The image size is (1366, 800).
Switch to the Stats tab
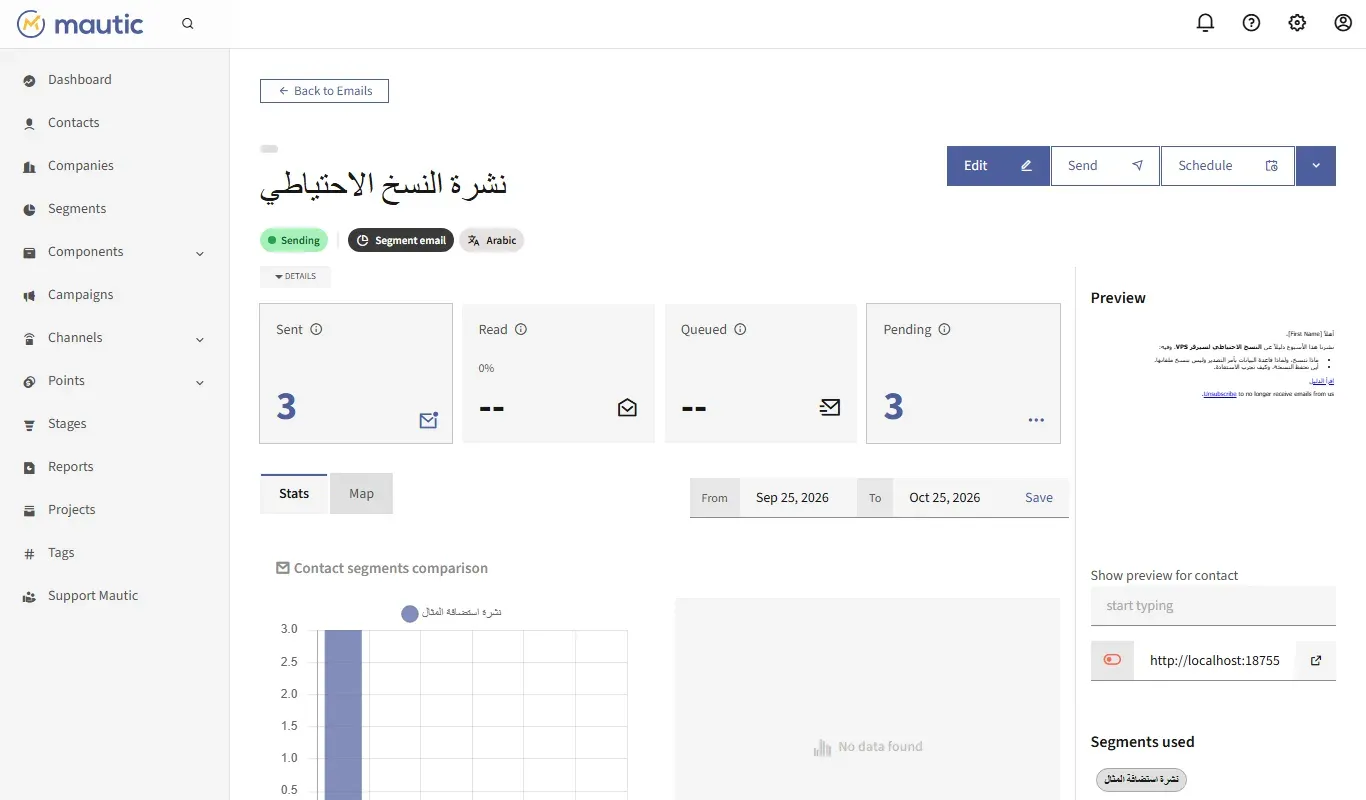click(x=294, y=494)
